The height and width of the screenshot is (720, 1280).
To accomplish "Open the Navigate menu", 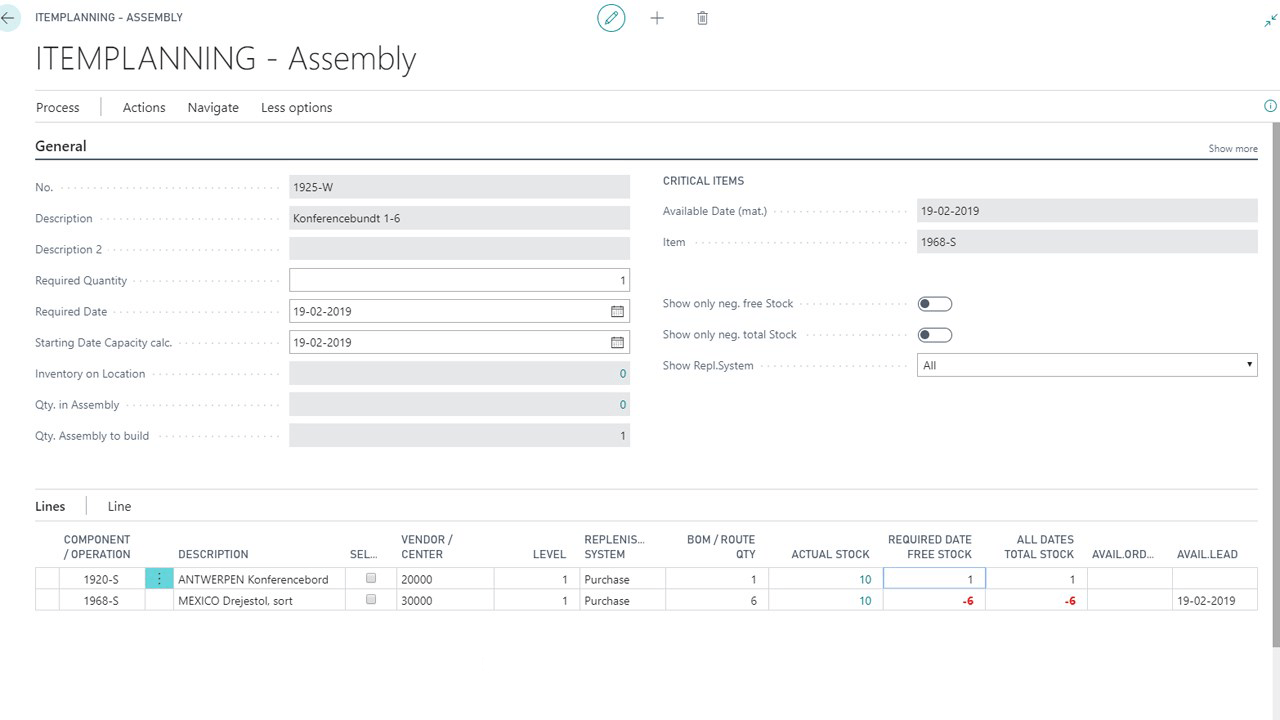I will tap(213, 107).
